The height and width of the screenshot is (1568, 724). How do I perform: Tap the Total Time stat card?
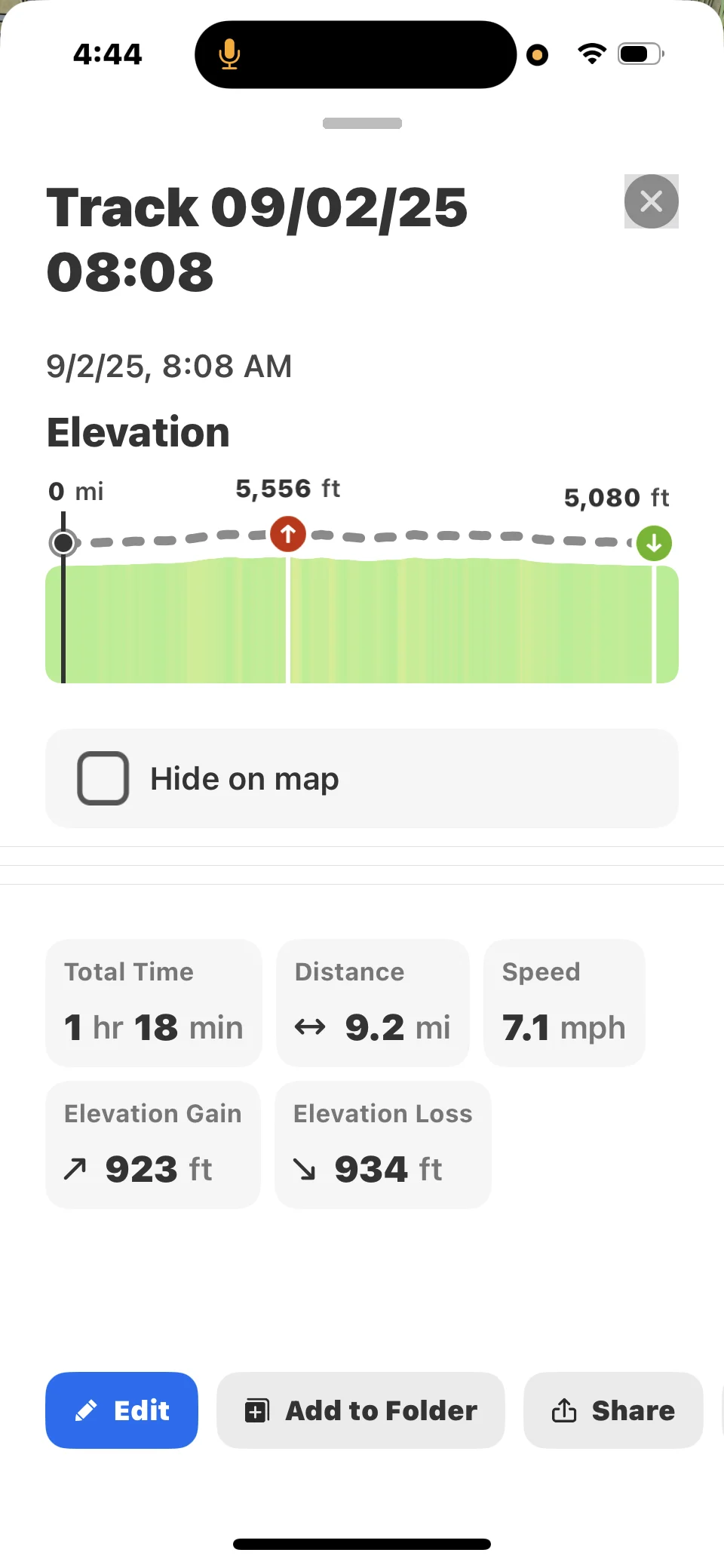154,1003
